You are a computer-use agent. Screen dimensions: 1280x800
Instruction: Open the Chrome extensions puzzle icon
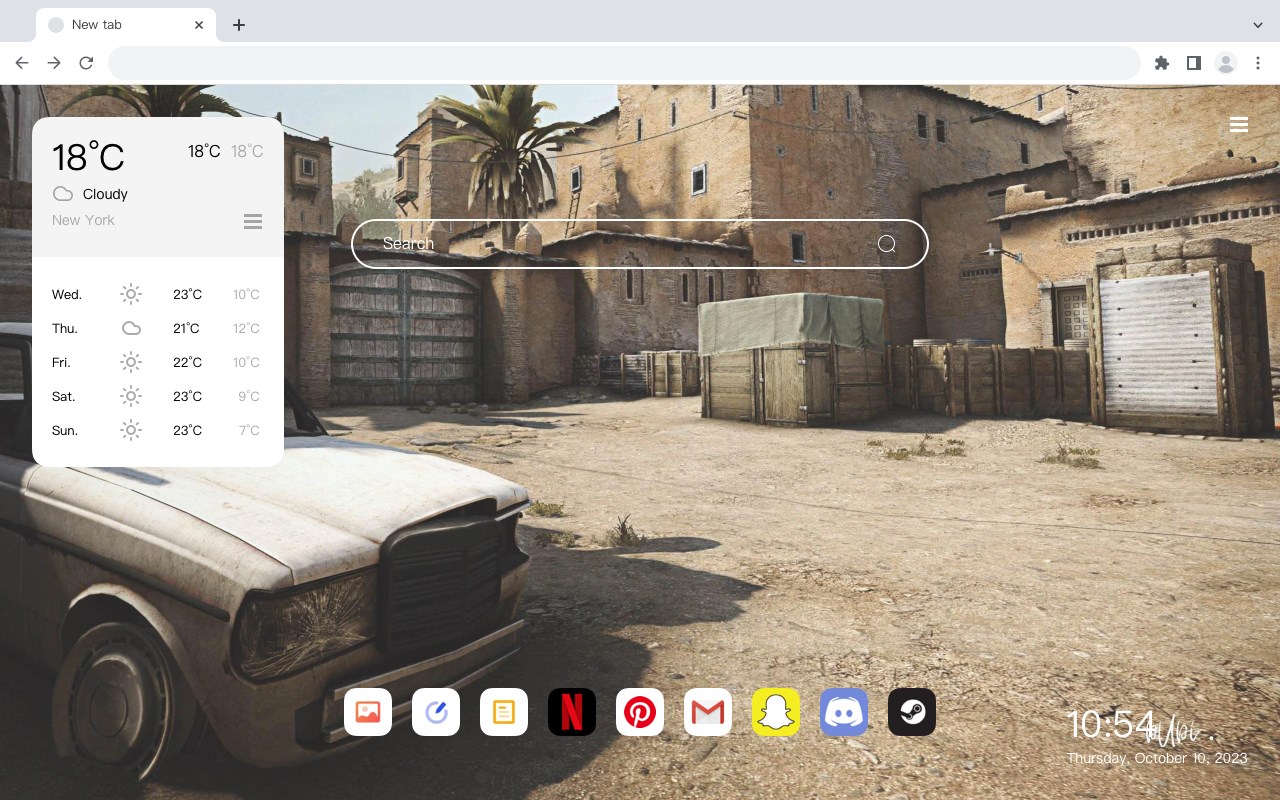pyautogui.click(x=1161, y=63)
